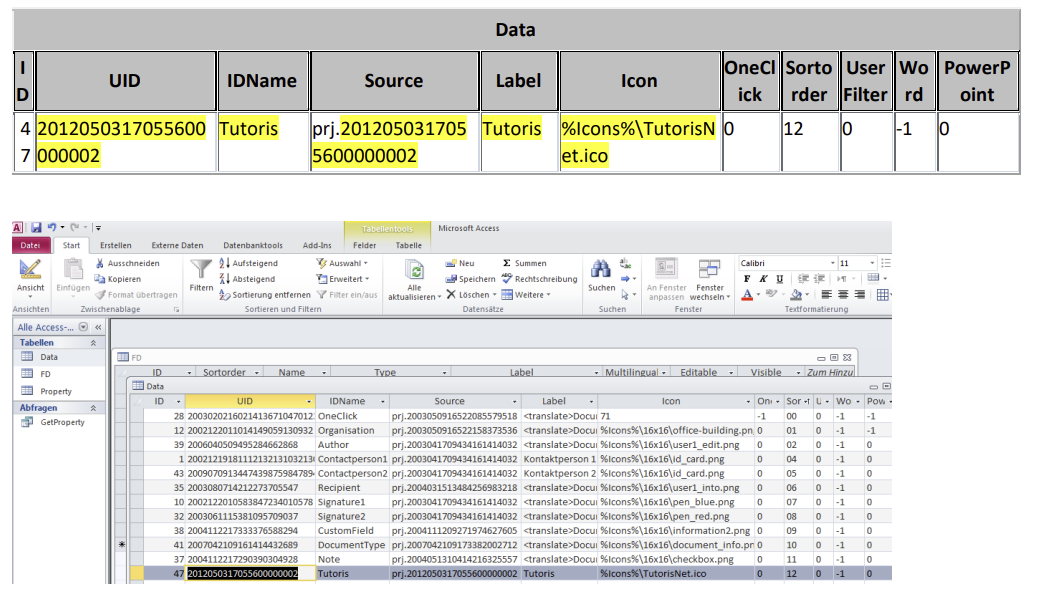
Task: Open the Weitere records dropdown
Action: [526, 294]
